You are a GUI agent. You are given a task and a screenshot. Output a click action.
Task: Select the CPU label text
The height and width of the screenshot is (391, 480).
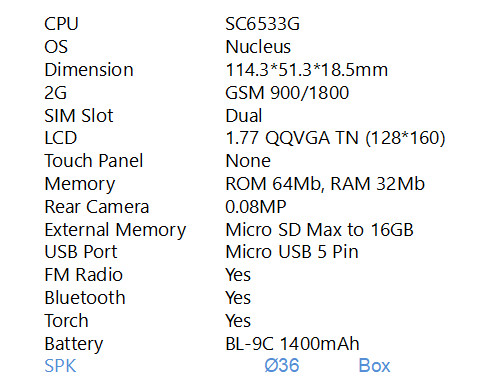61,24
